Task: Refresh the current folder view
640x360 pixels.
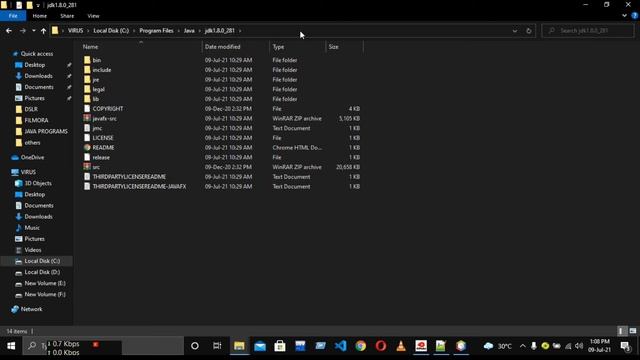Action: click(529, 31)
